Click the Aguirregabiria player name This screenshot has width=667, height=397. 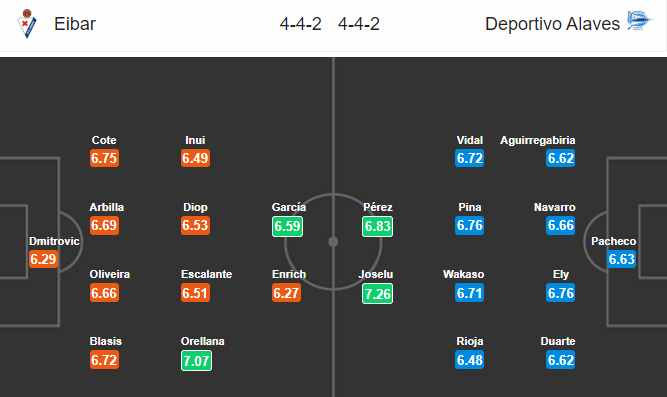coord(538,140)
